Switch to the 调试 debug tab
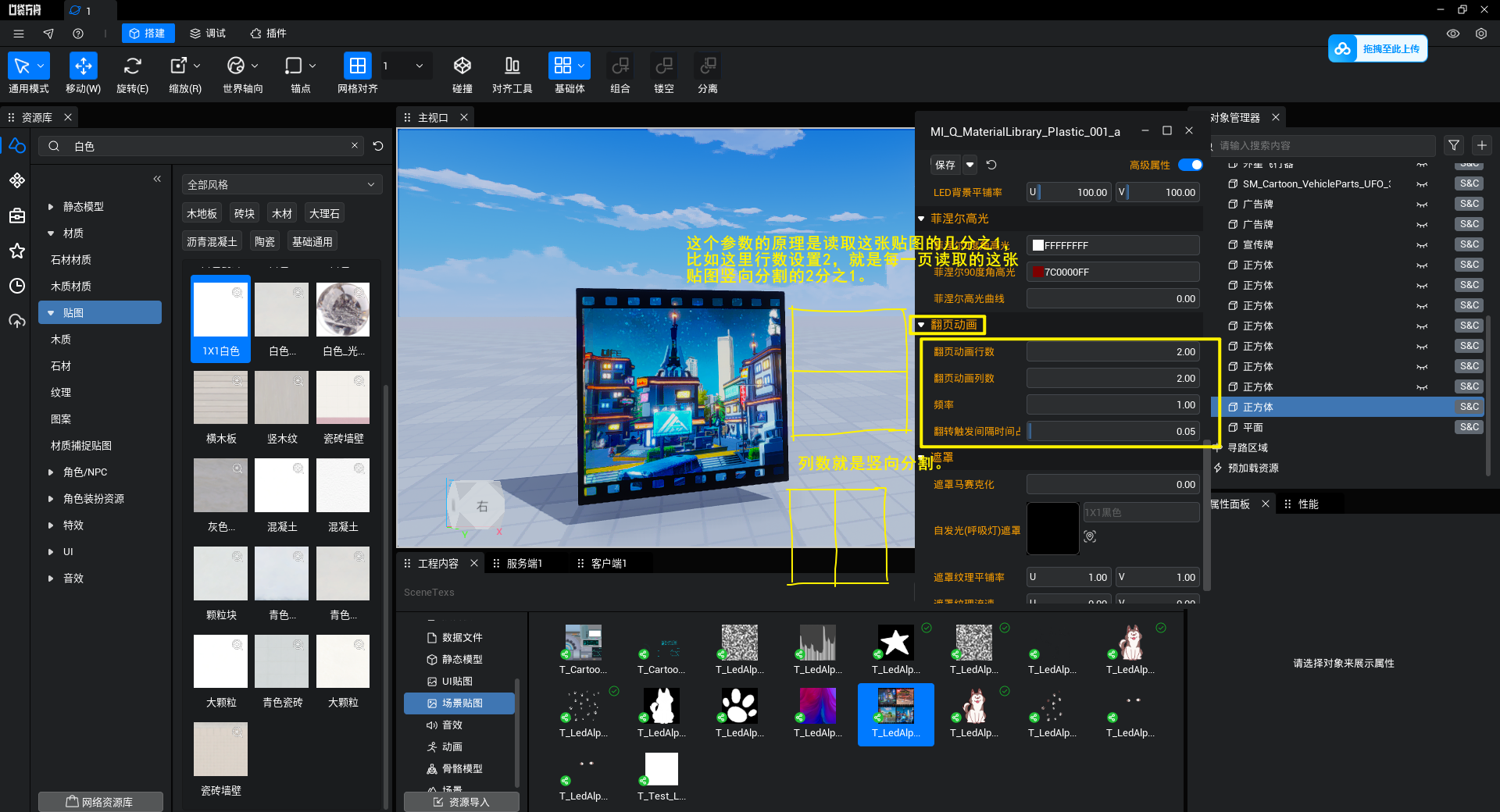The width and height of the screenshot is (1500, 812). 209,34
